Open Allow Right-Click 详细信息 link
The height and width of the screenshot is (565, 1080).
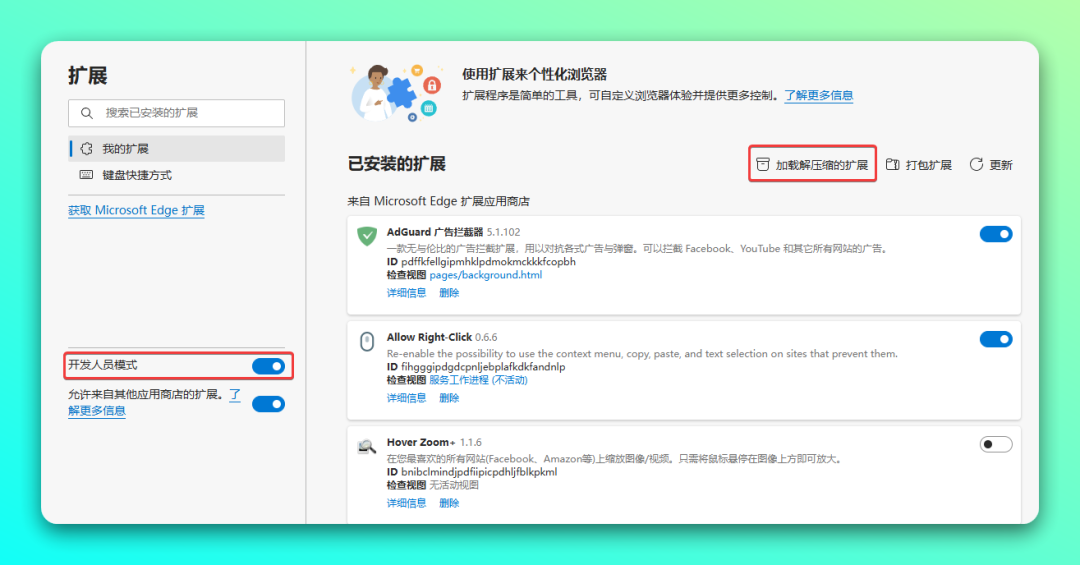pyautogui.click(x=406, y=398)
